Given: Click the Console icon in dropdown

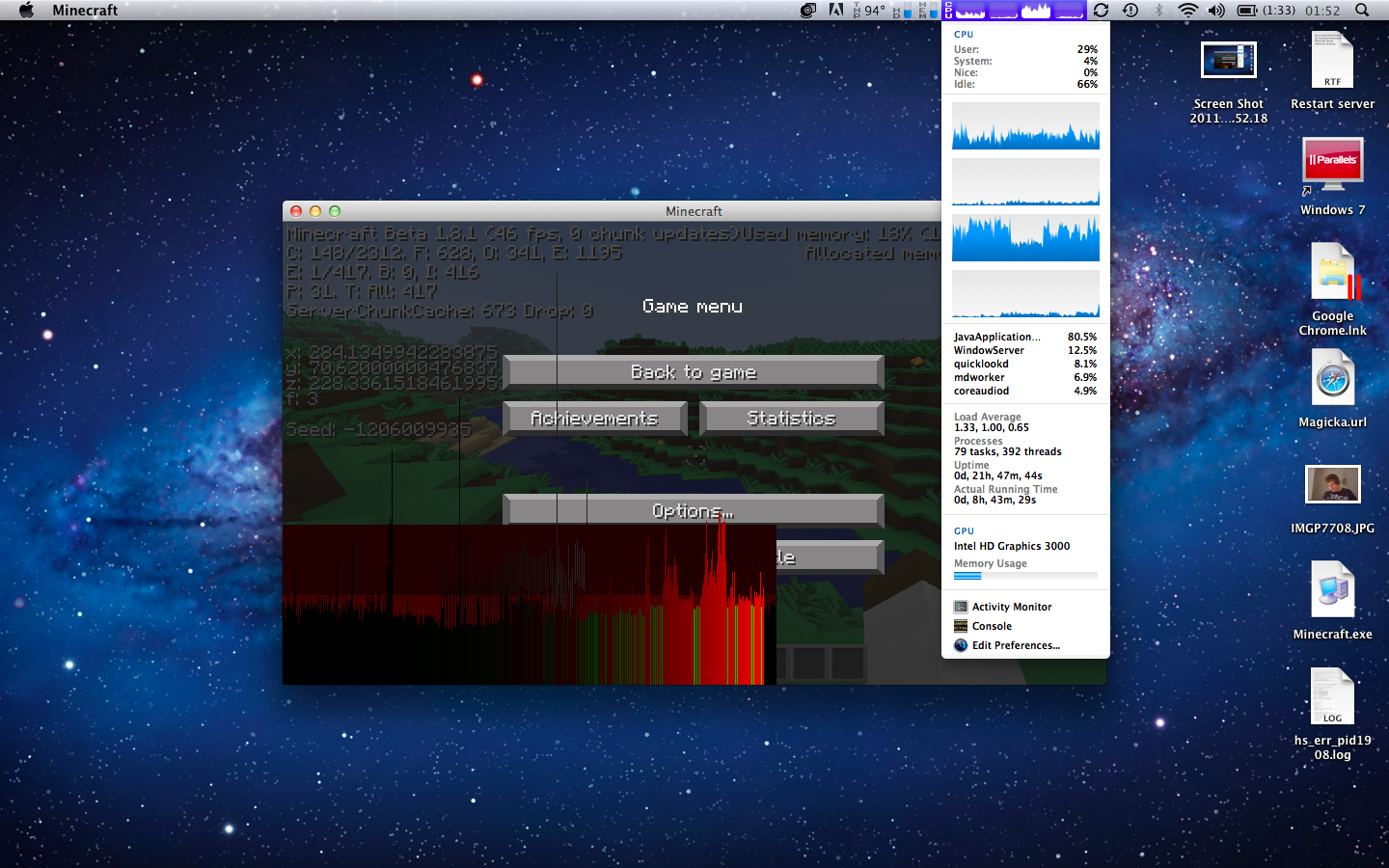Looking at the screenshot, I should pos(961,626).
